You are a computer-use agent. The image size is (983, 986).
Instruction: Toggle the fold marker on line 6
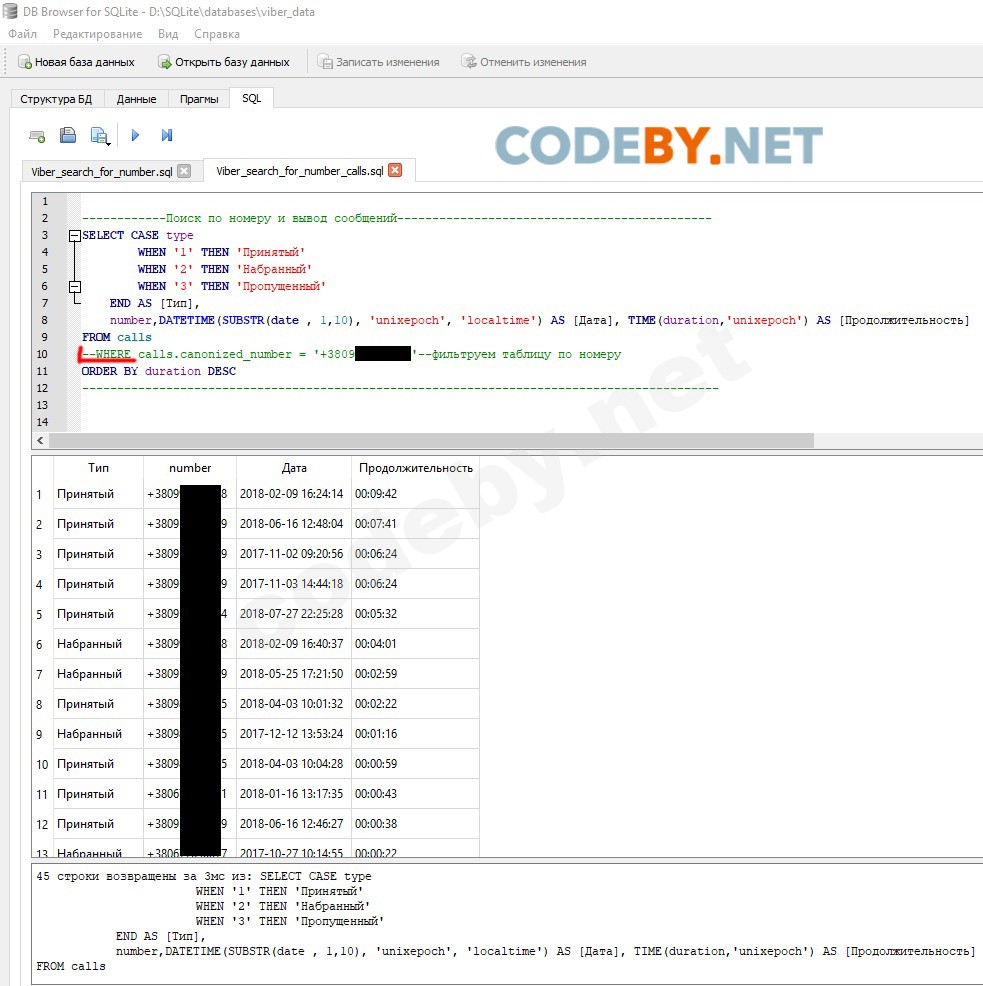(x=74, y=287)
